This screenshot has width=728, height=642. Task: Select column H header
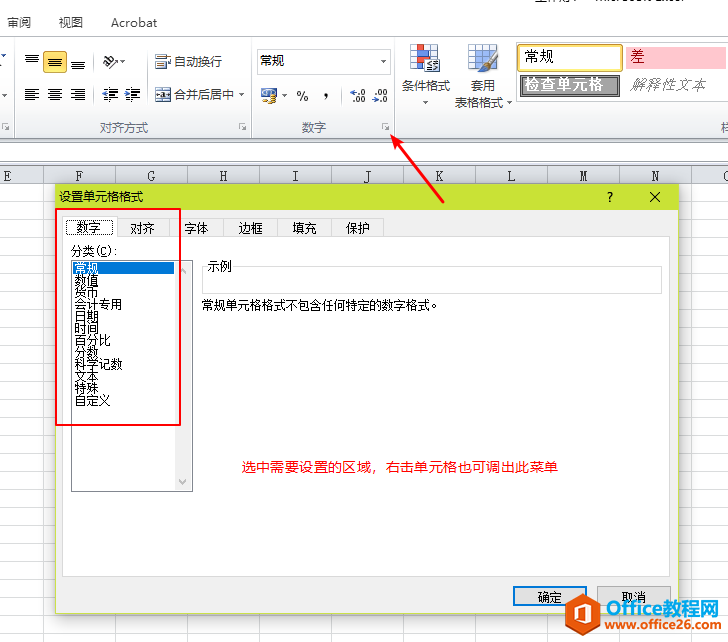coord(223,176)
